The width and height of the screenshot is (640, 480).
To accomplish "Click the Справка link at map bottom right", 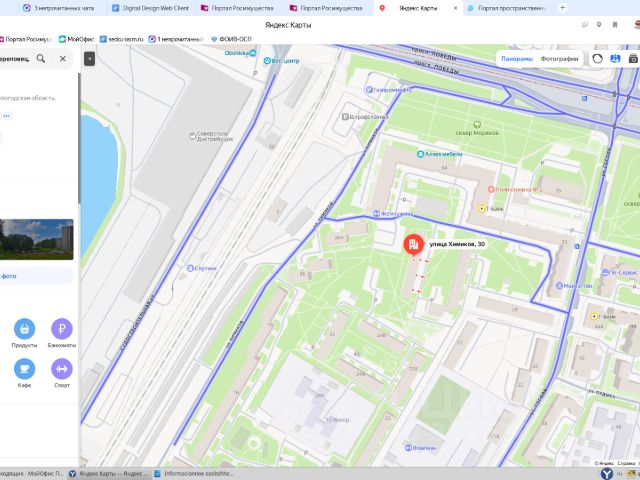I will coord(626,463).
